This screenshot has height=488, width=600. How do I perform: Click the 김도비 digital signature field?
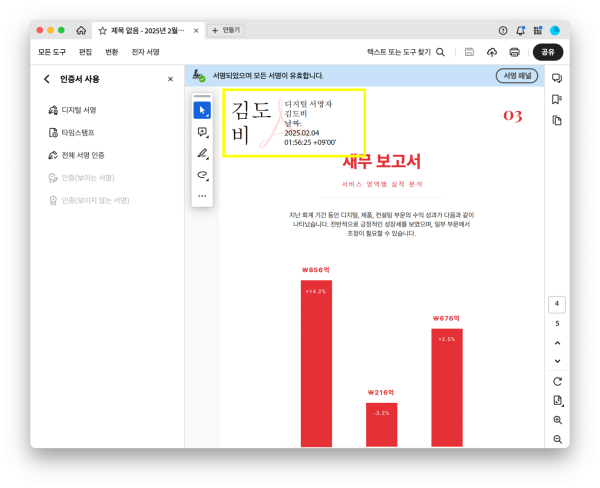coord(294,123)
